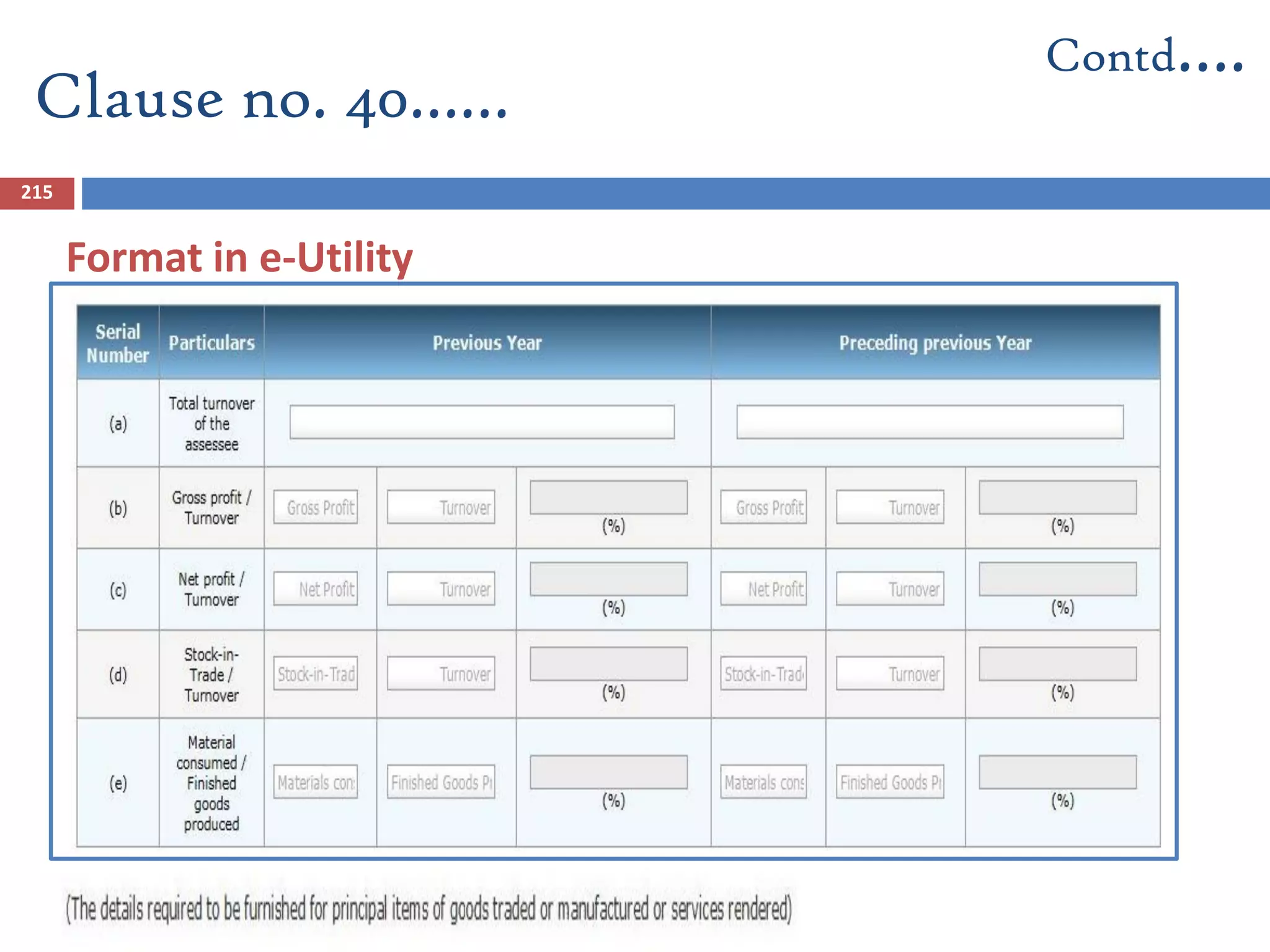Image resolution: width=1270 pixels, height=952 pixels.
Task: Click the slide number '215' badge
Action: pos(37,193)
